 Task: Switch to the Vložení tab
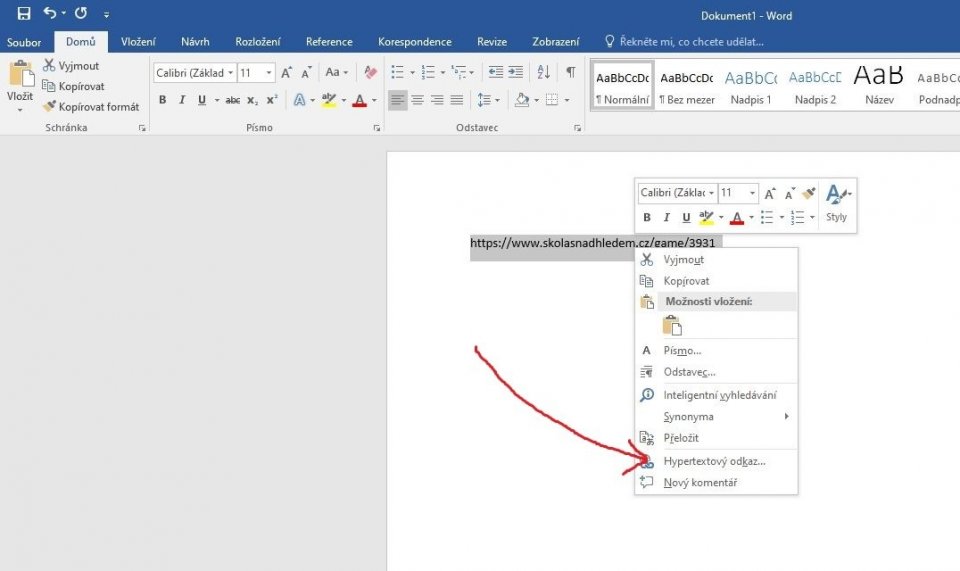coord(138,42)
